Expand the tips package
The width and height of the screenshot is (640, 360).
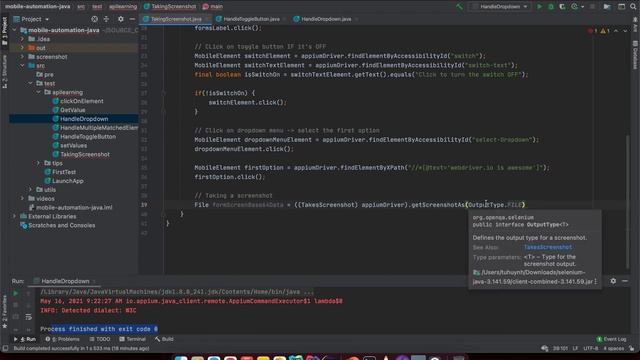pos(39,163)
